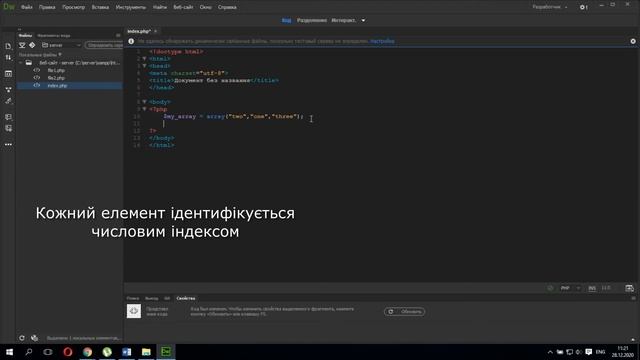Collapse the ?php block code fold arrow
The height and width of the screenshot is (360, 640).
(144, 109)
